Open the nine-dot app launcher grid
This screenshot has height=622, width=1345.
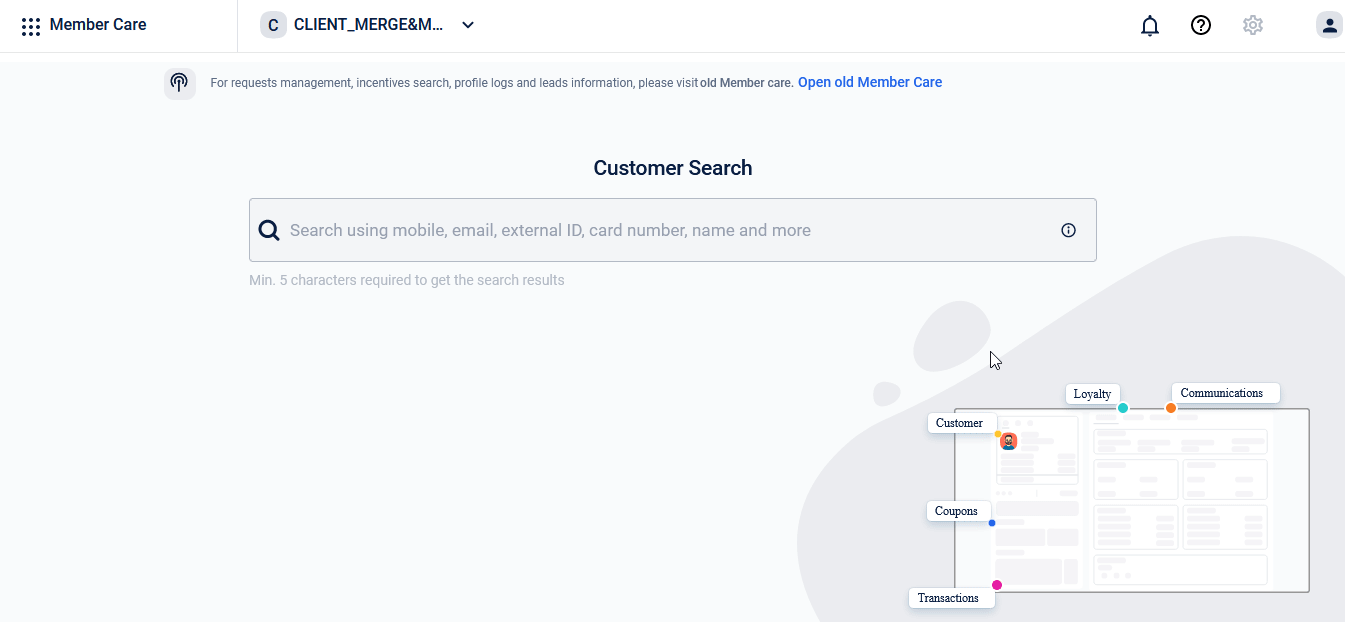pyautogui.click(x=31, y=26)
